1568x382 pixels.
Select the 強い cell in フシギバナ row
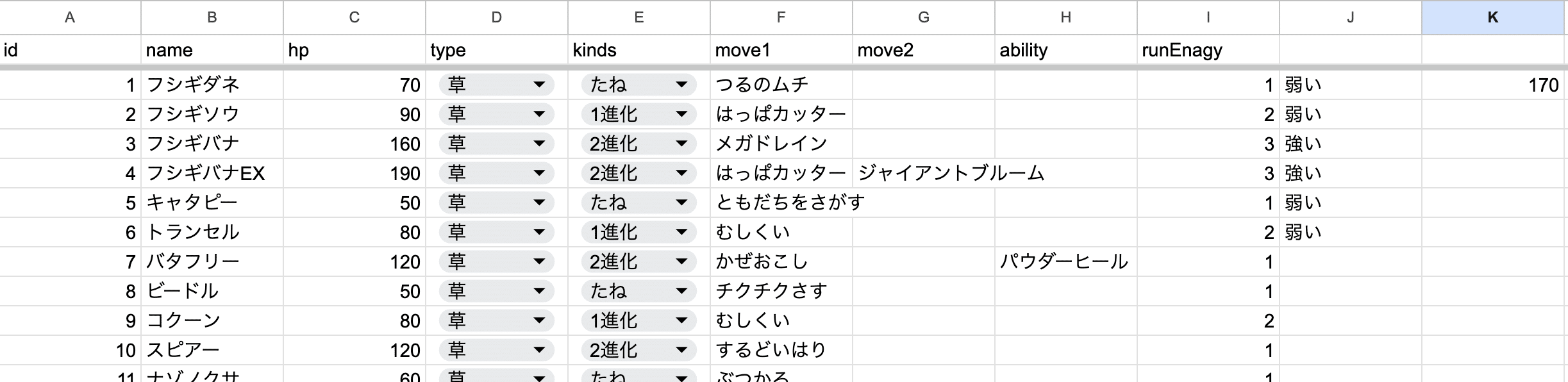(x=1350, y=144)
